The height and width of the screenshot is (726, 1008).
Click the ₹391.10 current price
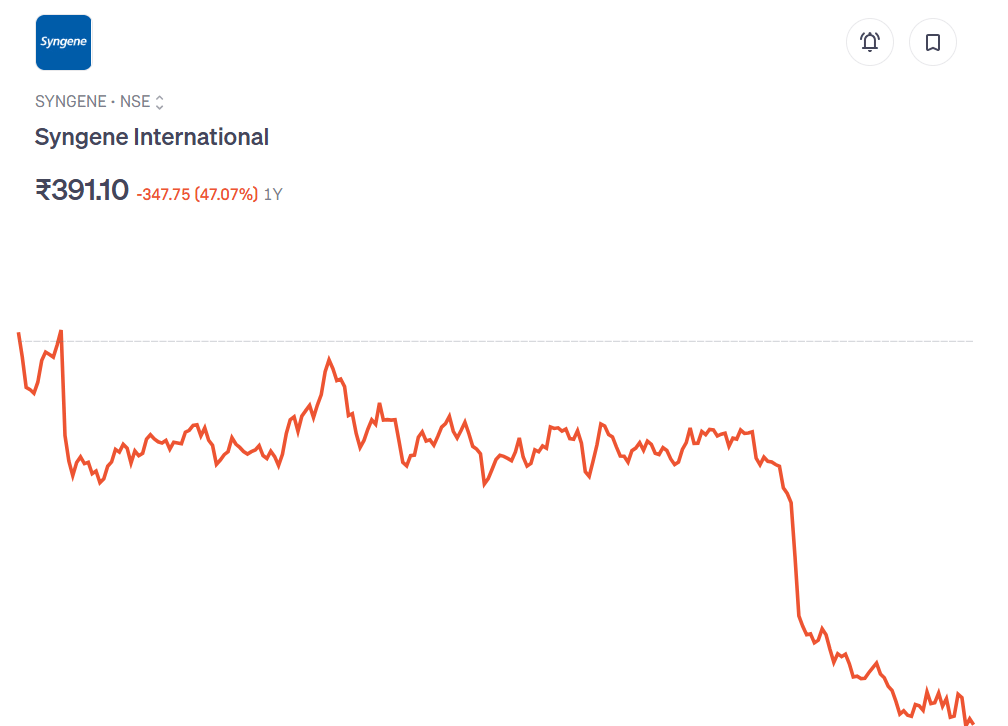[x=82, y=190]
